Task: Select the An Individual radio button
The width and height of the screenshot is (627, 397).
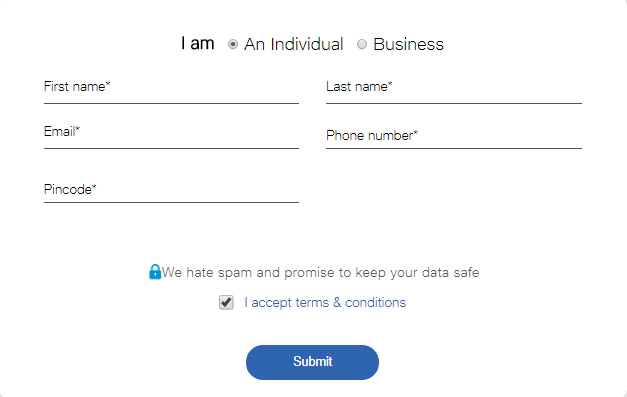Action: [x=233, y=44]
